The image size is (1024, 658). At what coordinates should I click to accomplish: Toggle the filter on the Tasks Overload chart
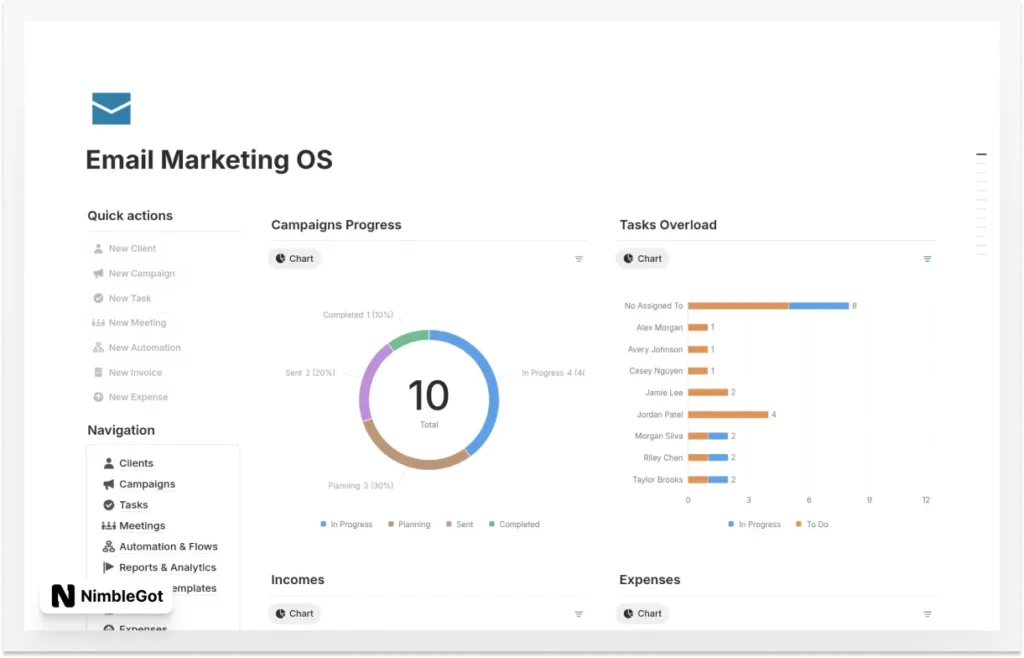(926, 258)
